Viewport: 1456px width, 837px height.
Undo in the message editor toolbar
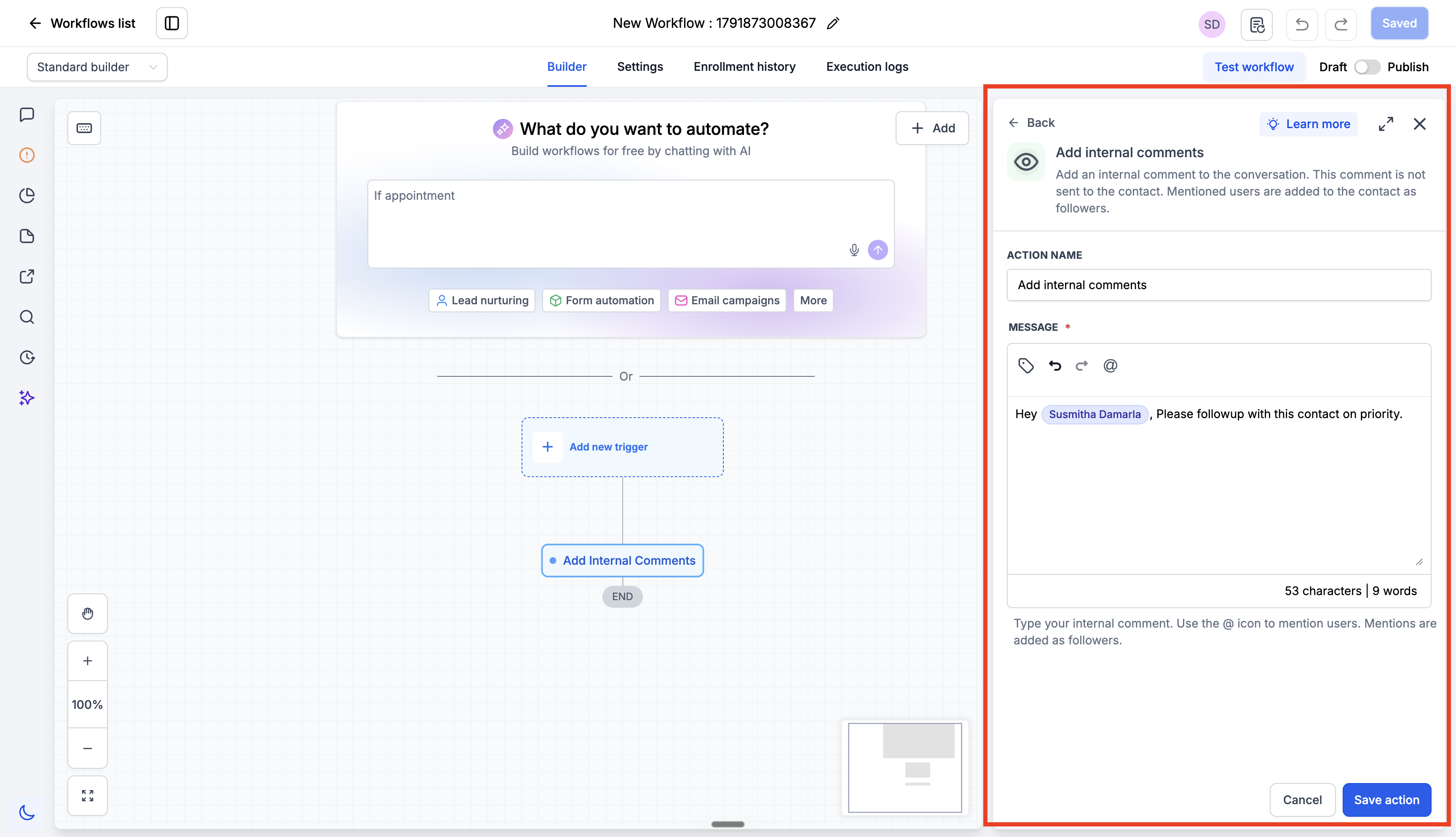point(1055,366)
